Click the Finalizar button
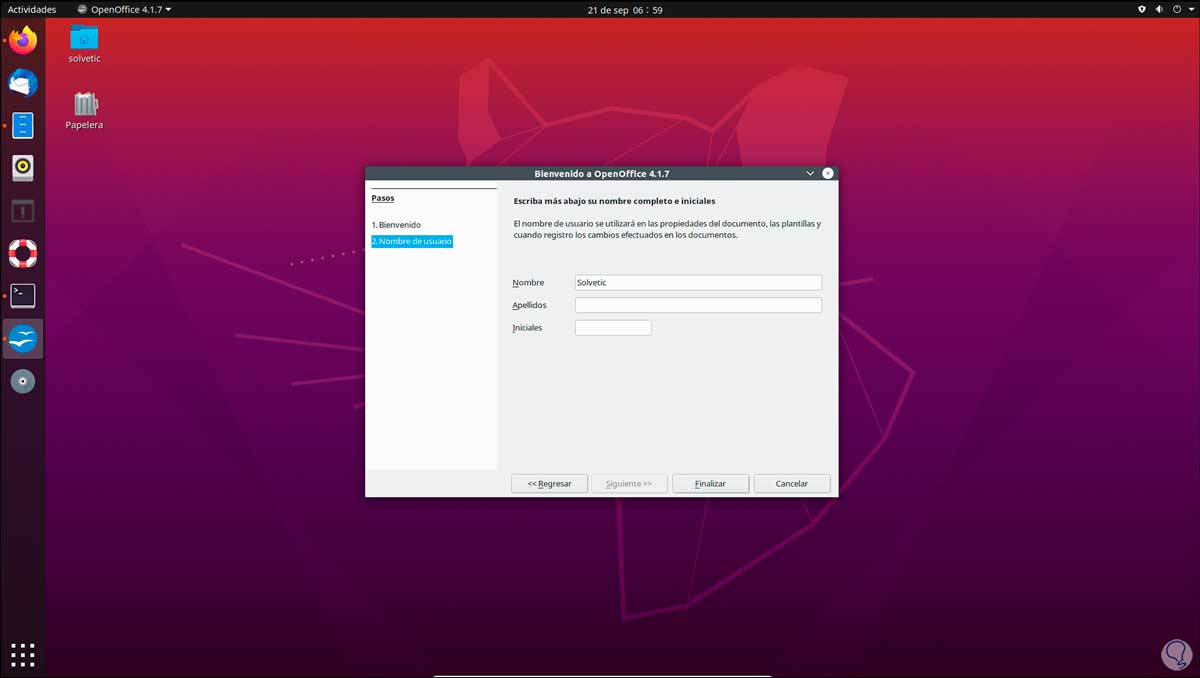1200x678 pixels. click(710, 483)
